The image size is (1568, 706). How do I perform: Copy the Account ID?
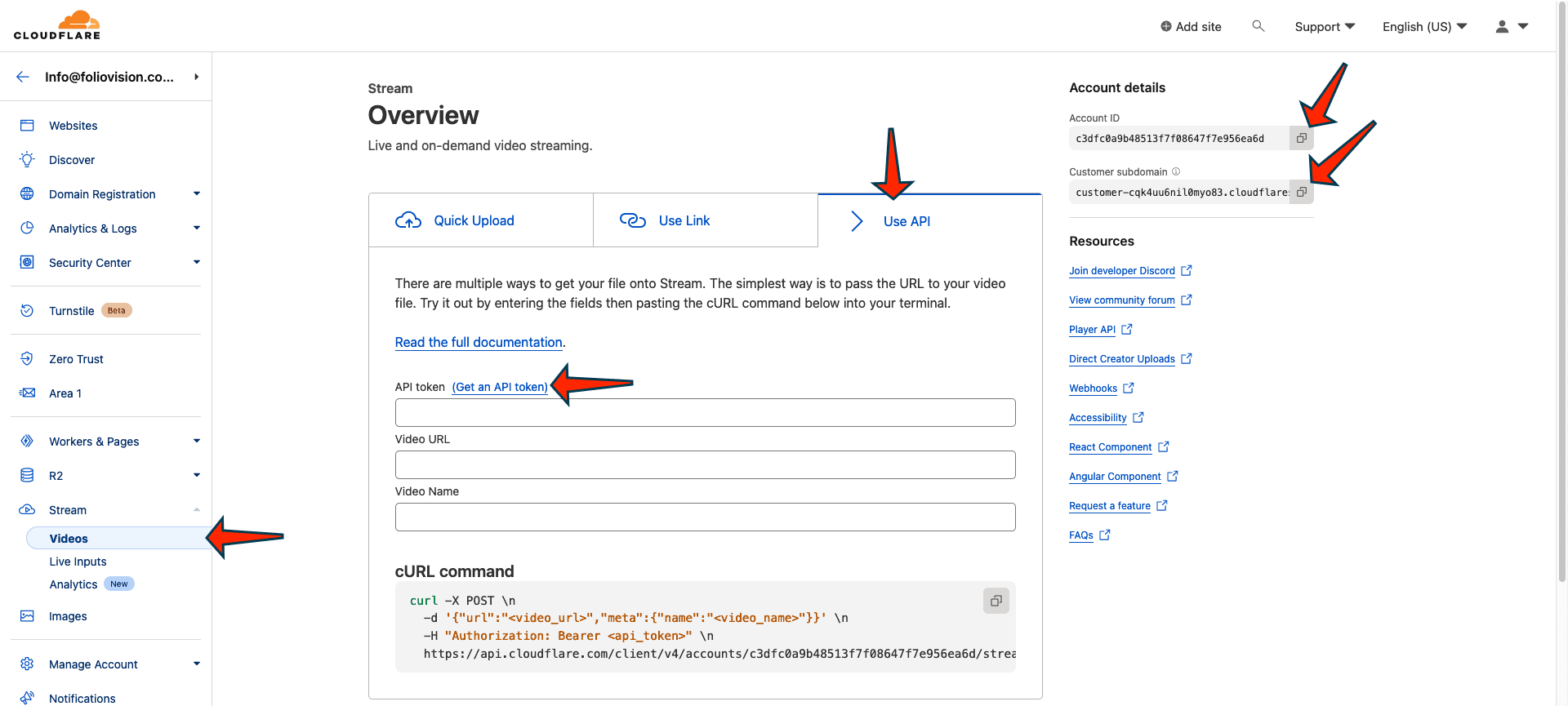[x=1302, y=138]
